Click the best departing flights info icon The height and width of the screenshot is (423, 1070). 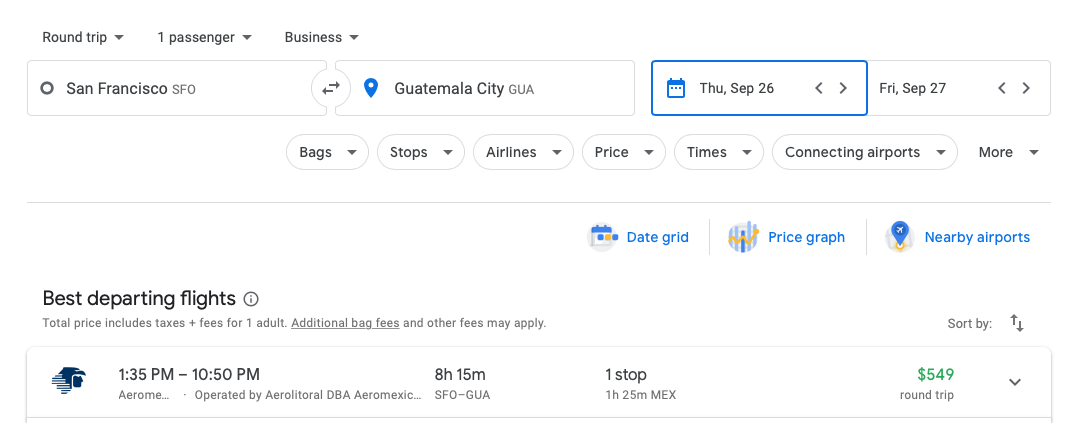point(251,299)
